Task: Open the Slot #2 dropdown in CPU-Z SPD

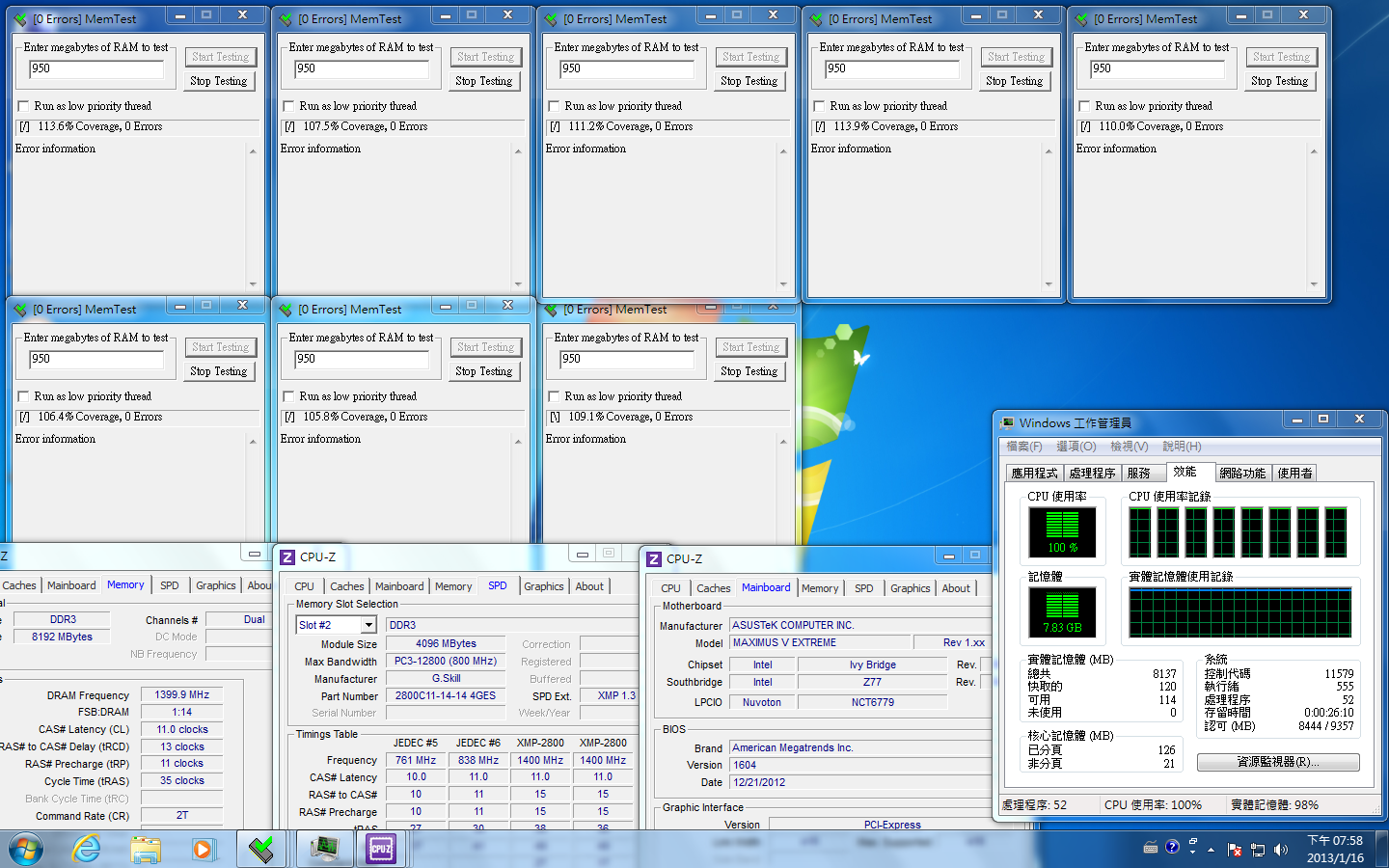Action: (368, 625)
